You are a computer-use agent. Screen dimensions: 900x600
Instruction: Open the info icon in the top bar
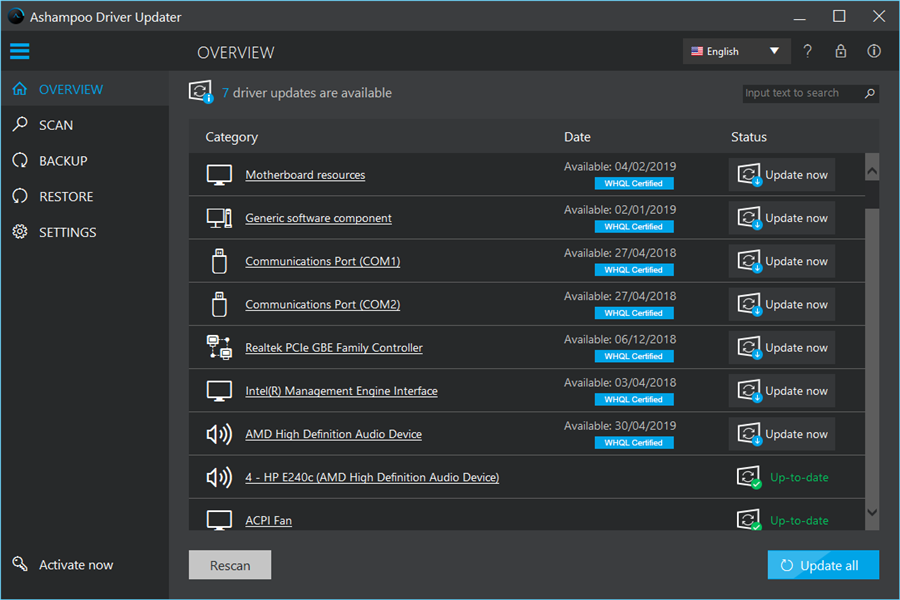pyautogui.click(x=873, y=51)
